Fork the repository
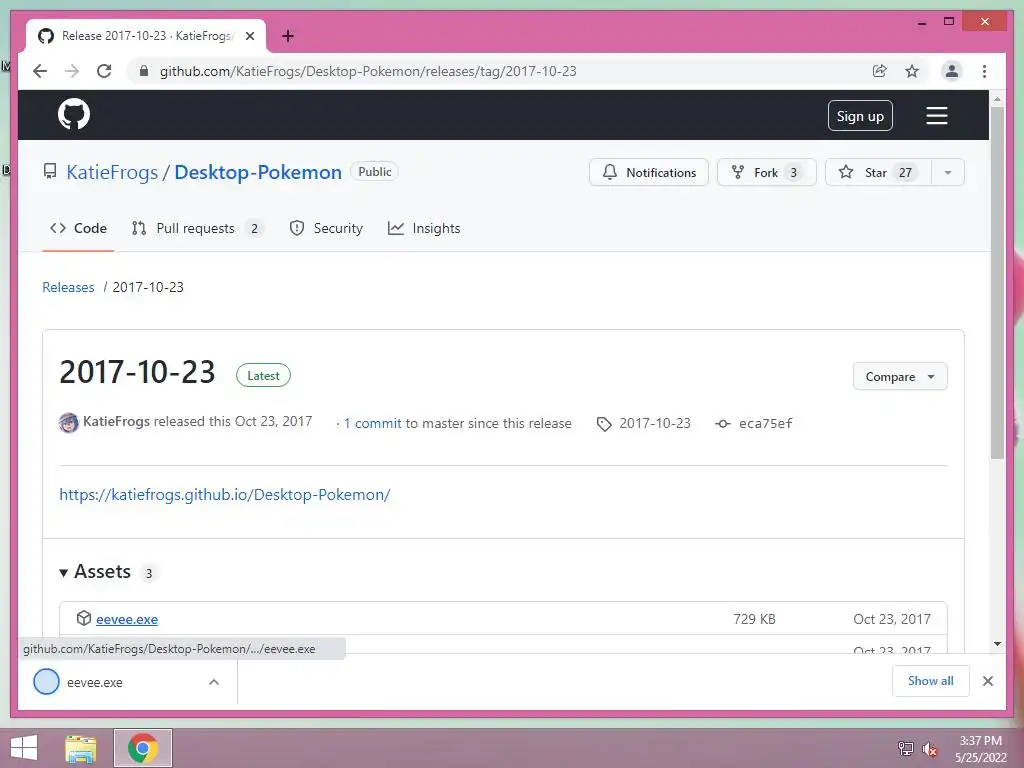The width and height of the screenshot is (1024, 768). [x=767, y=172]
